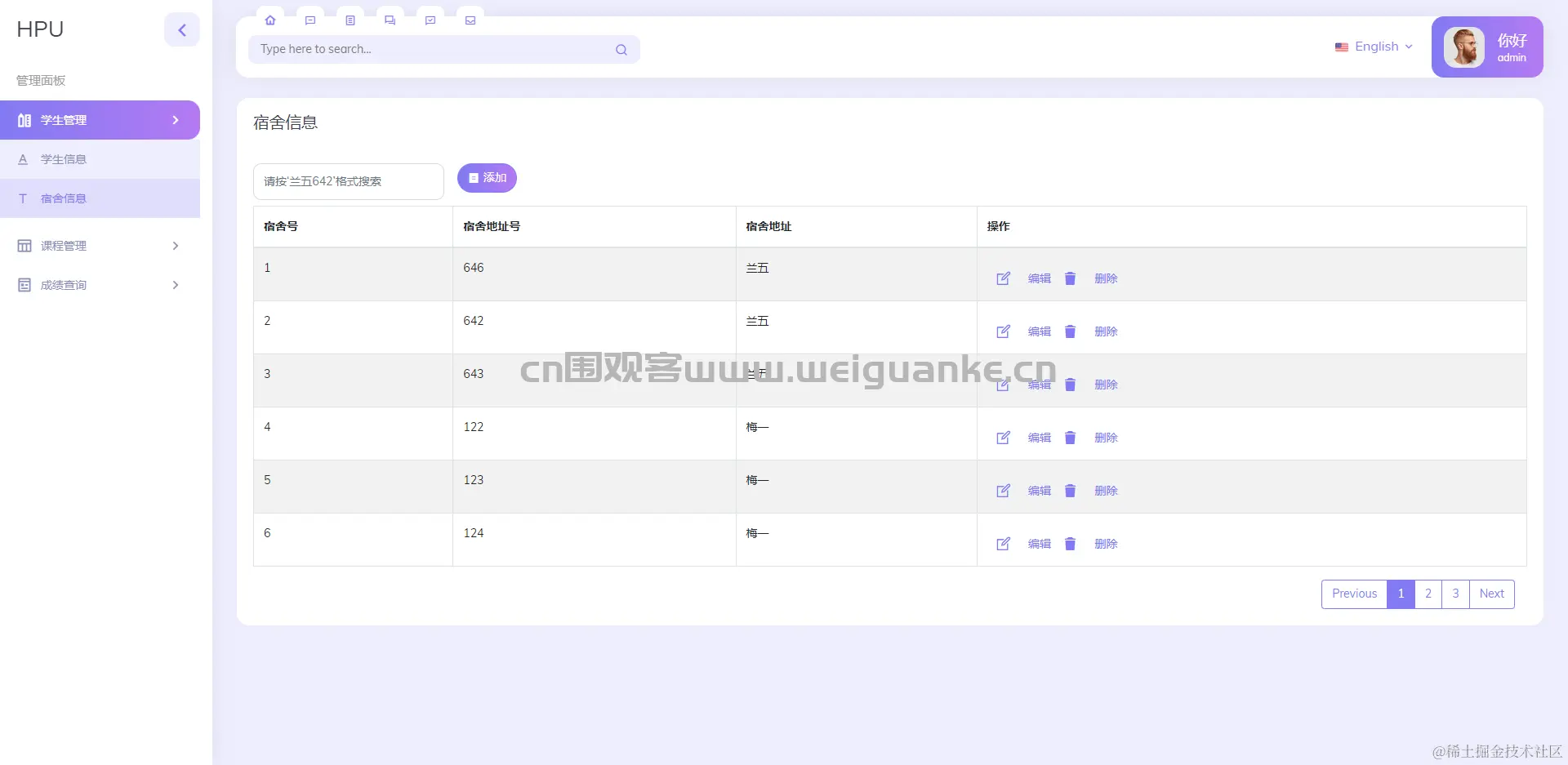1568x765 pixels.
Task: Go to the Previous page
Action: pyautogui.click(x=1354, y=594)
